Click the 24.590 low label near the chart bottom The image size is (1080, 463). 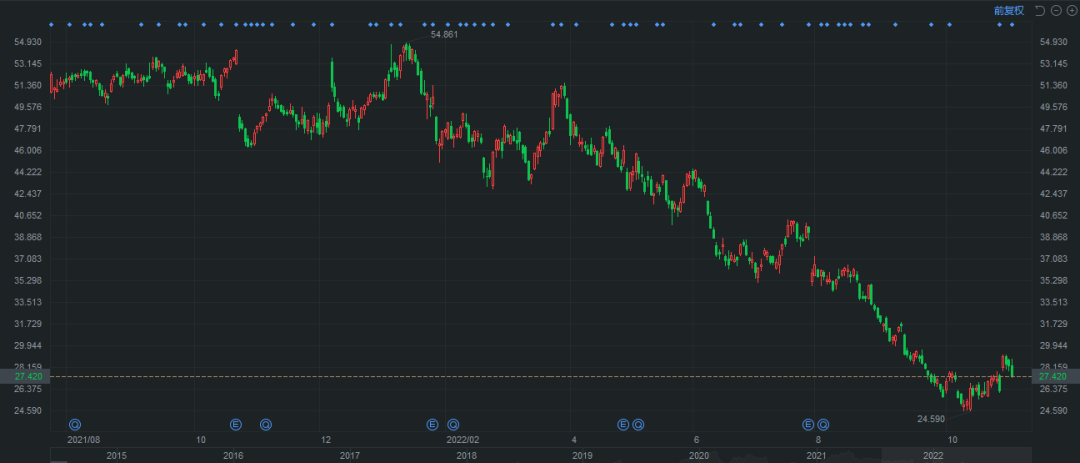[931, 418]
